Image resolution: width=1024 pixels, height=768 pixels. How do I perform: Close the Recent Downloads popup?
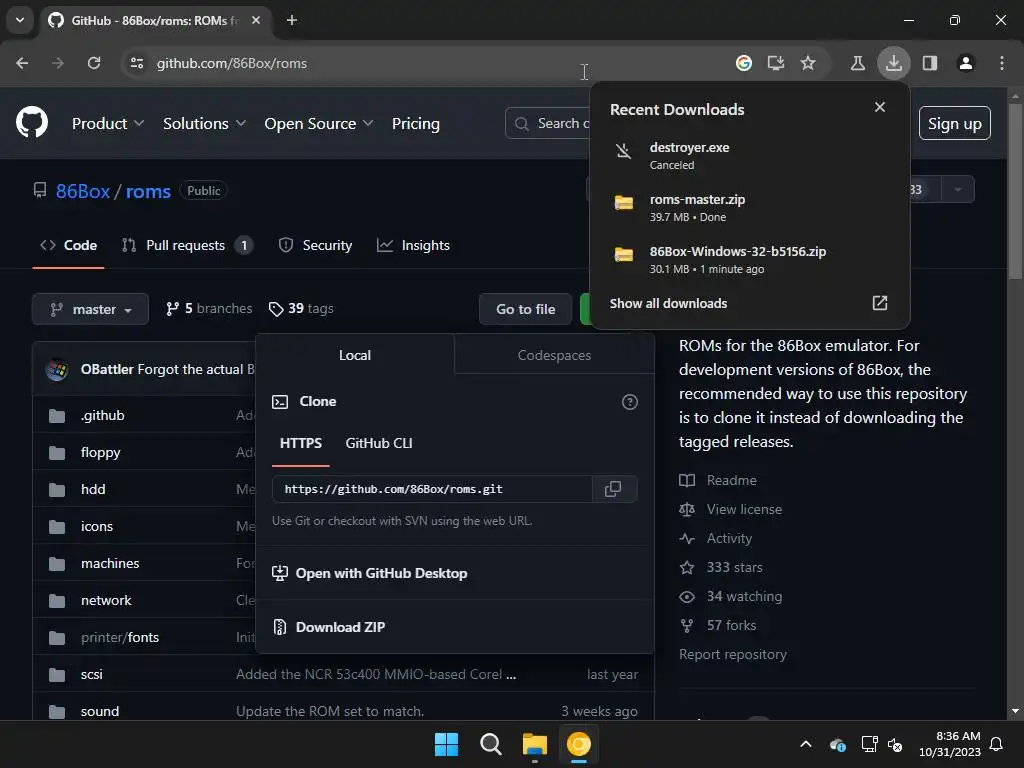880,107
